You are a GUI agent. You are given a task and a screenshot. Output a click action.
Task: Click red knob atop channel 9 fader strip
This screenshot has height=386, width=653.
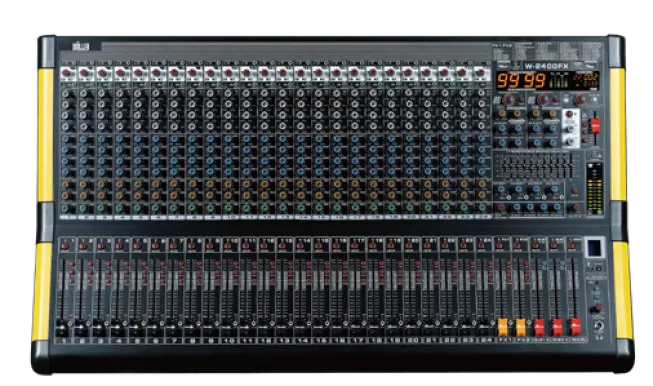pyautogui.click(x=209, y=246)
